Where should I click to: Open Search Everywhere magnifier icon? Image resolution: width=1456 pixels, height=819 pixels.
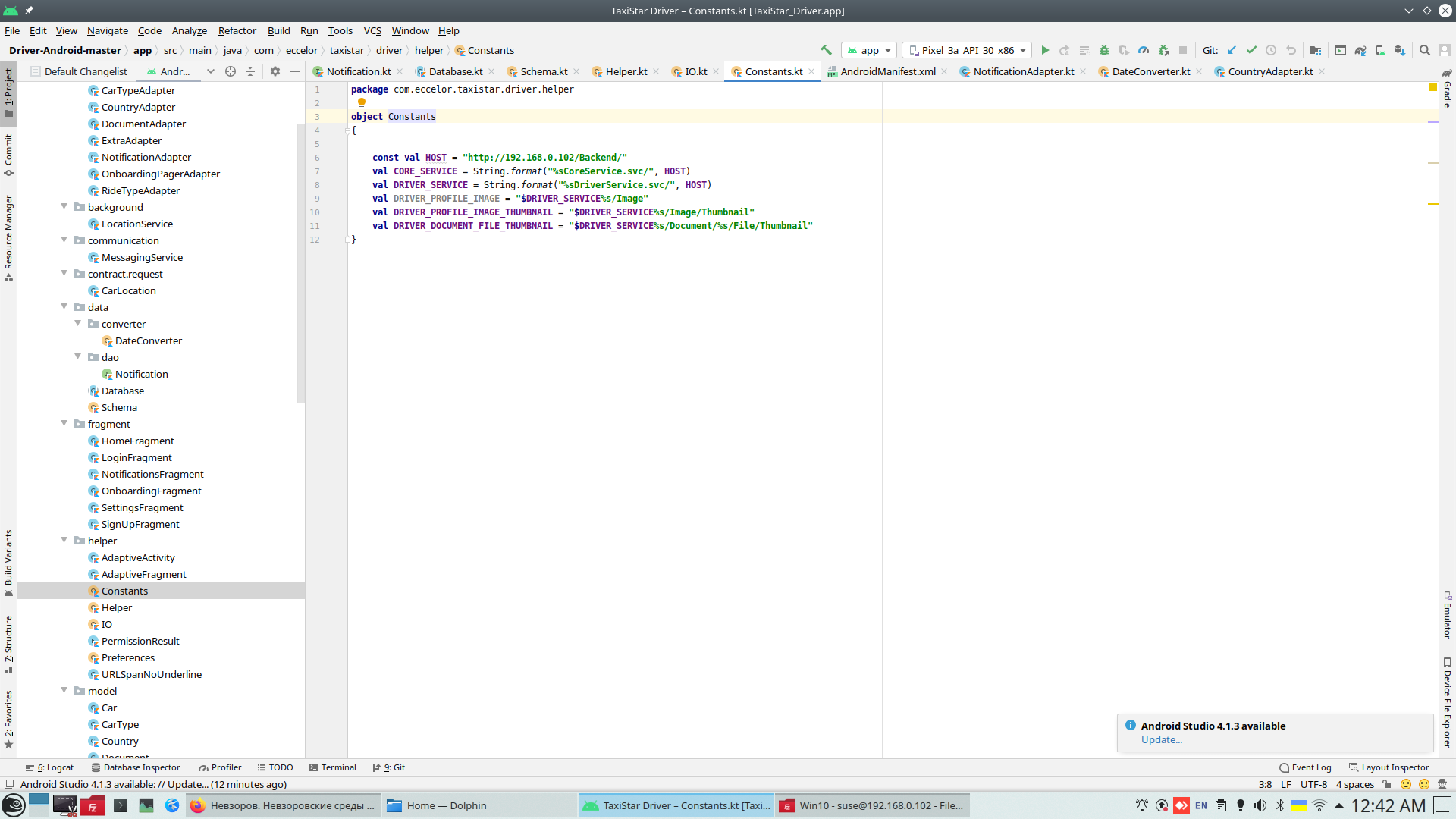(1425, 50)
